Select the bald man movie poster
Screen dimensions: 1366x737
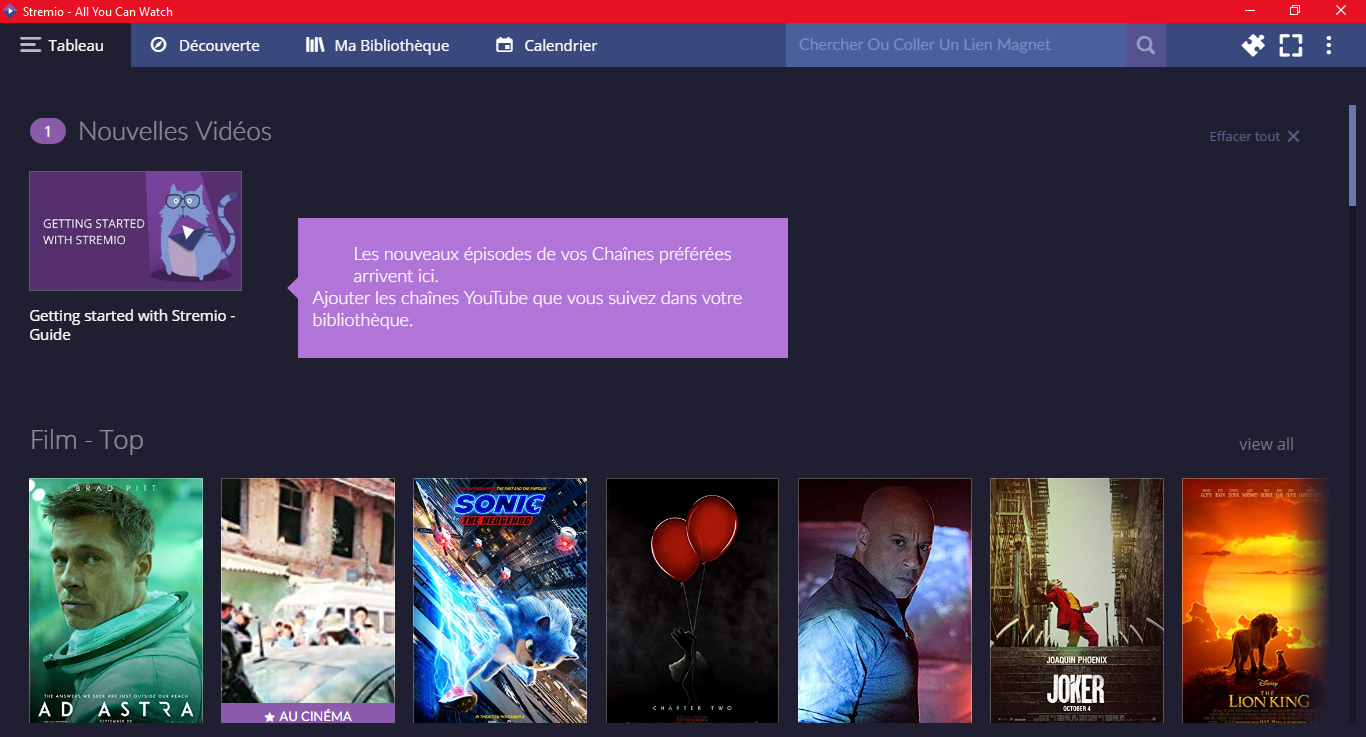point(884,600)
